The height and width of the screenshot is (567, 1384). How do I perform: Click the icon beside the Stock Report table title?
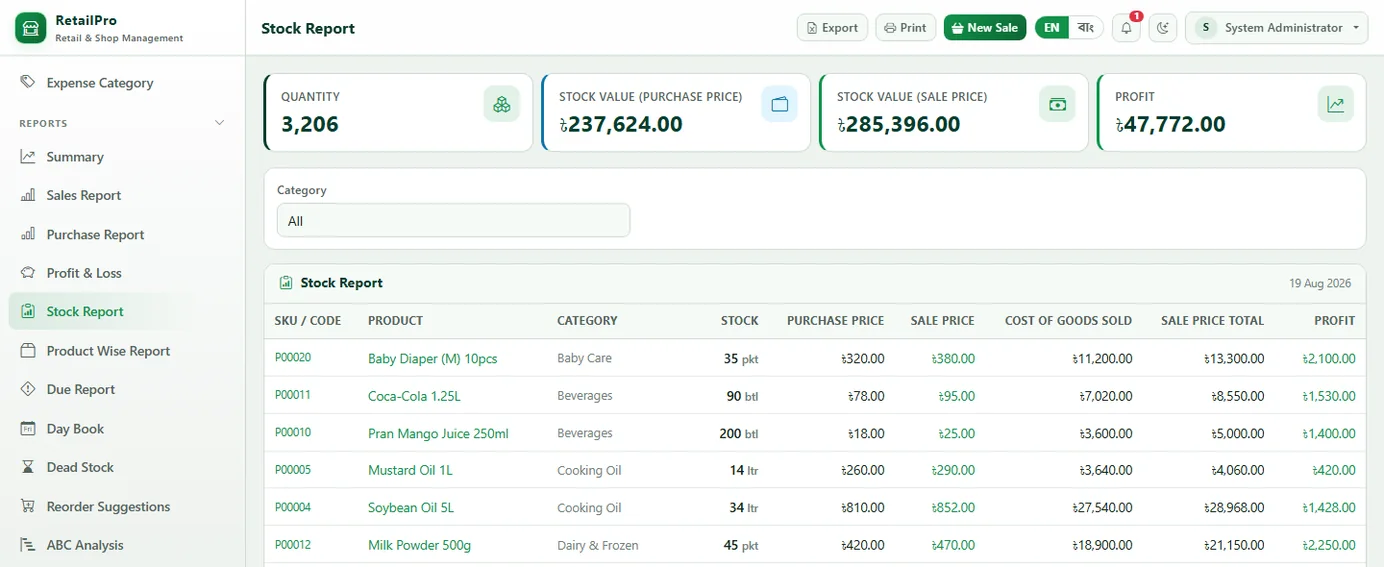tap(286, 283)
